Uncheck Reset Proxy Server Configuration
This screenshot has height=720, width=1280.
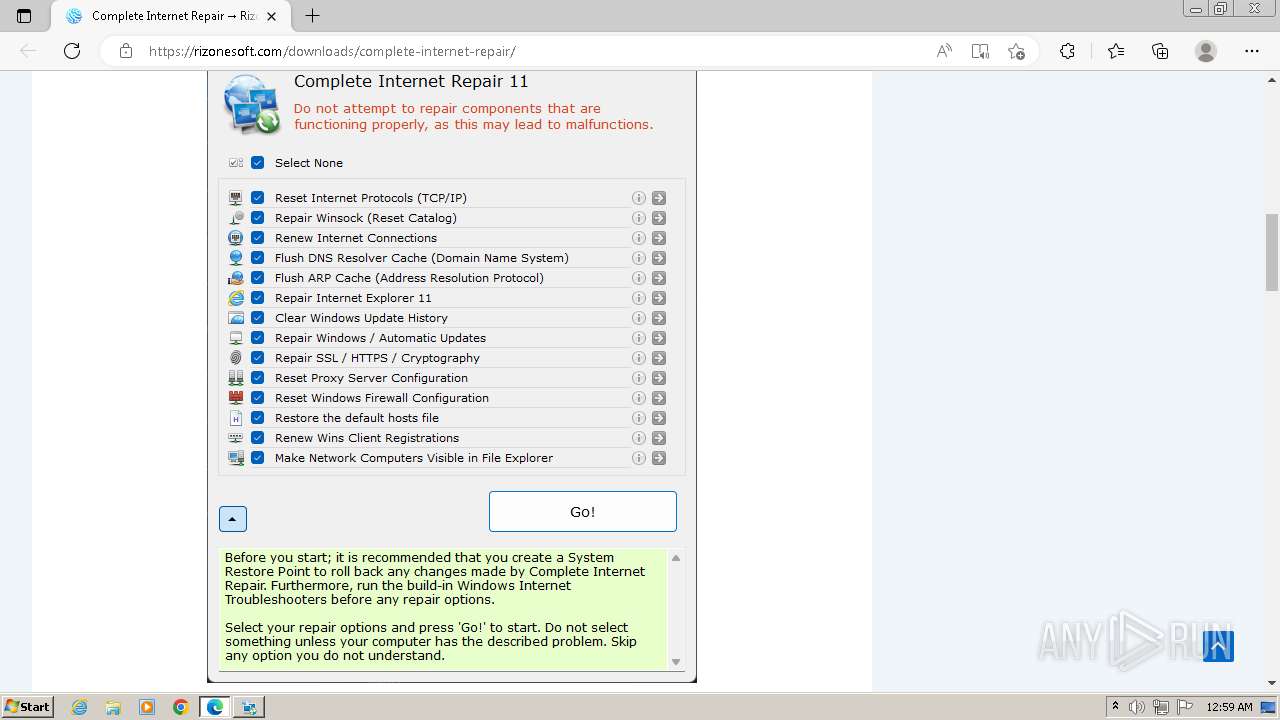[x=258, y=378]
